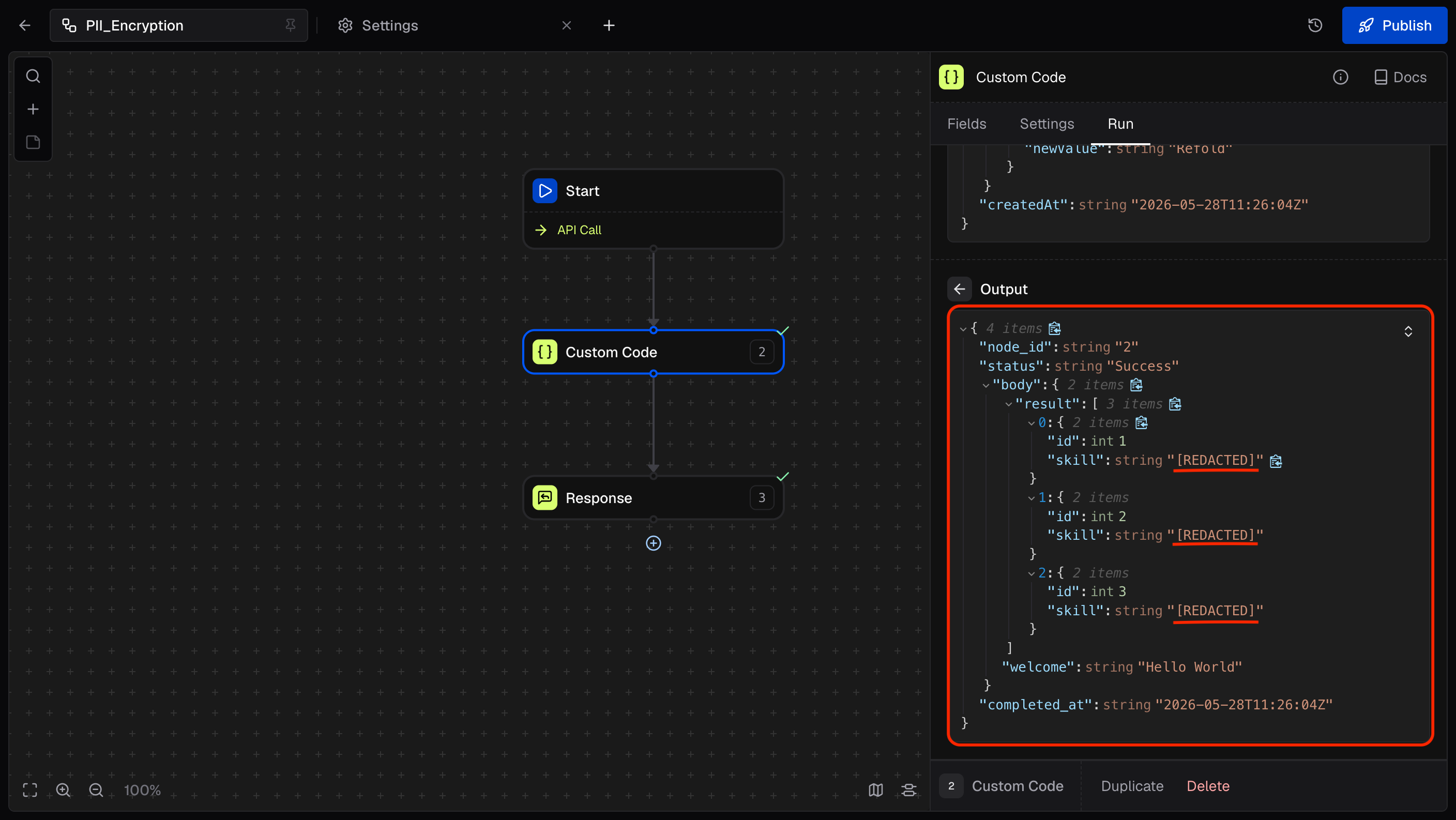The width and height of the screenshot is (1456, 820).
Task: Click the back arrow in the top bar
Action: coord(24,25)
